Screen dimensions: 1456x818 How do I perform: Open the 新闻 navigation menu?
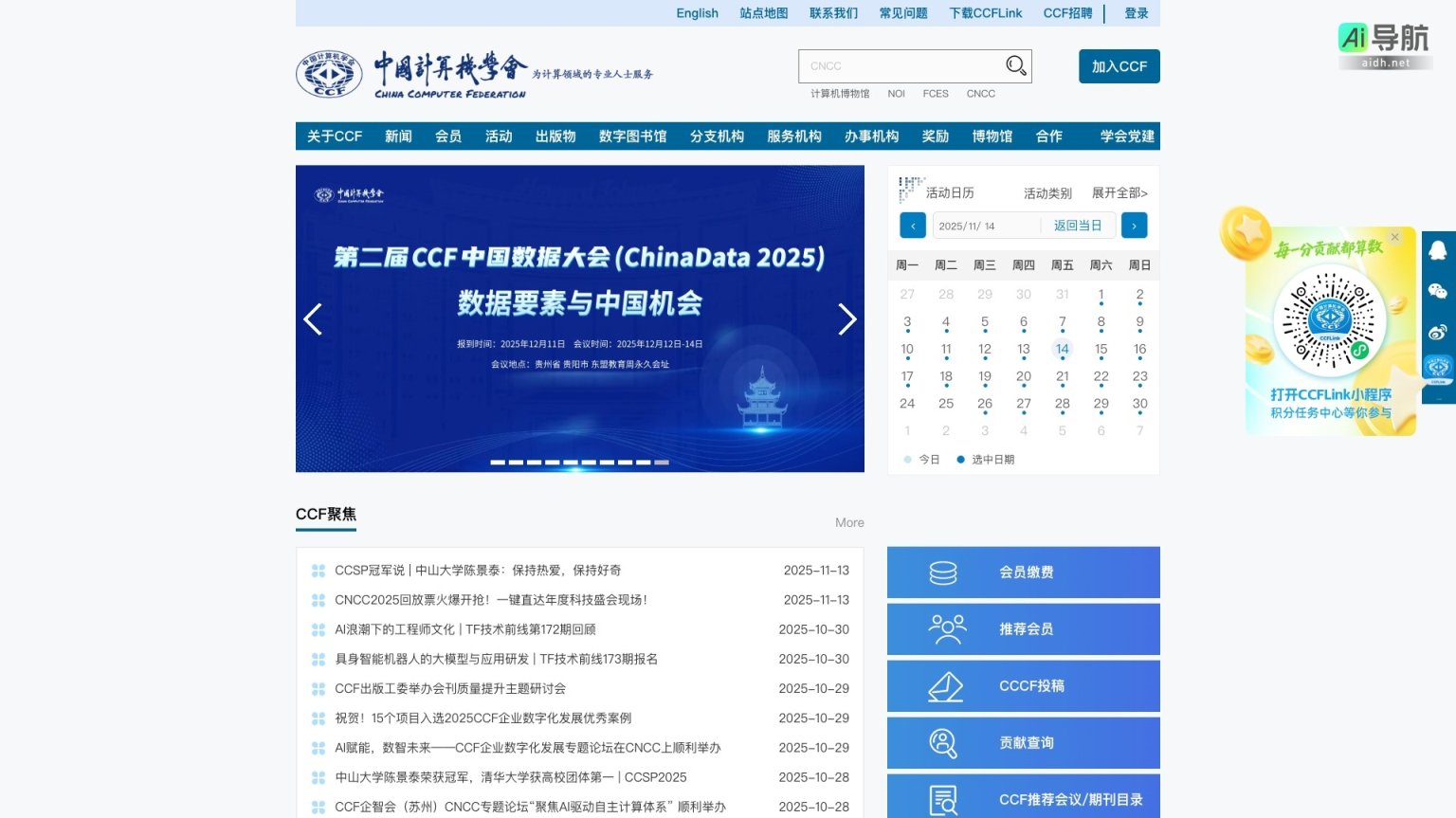pos(398,136)
